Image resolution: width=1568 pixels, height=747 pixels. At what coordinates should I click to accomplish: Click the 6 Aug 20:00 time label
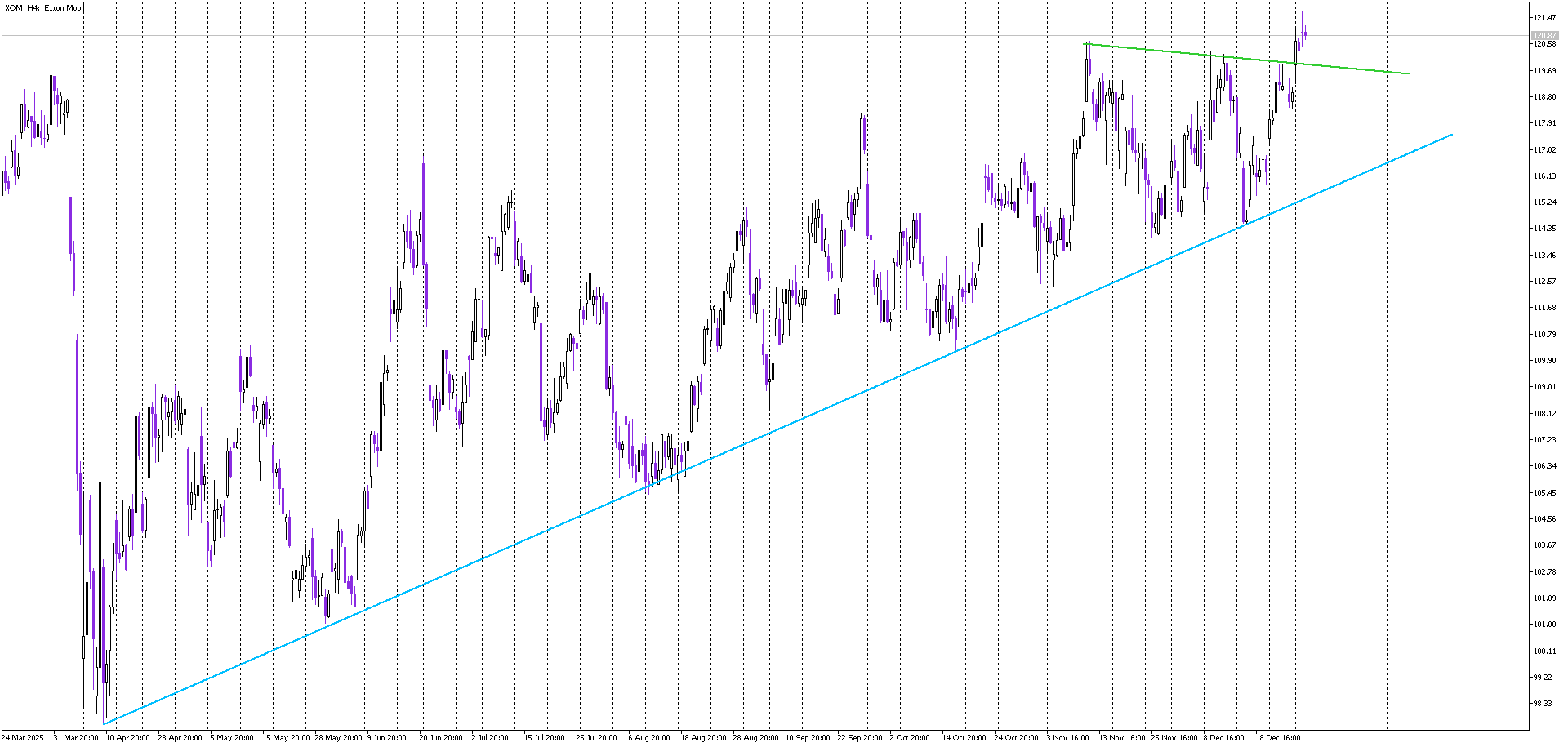[x=649, y=738]
